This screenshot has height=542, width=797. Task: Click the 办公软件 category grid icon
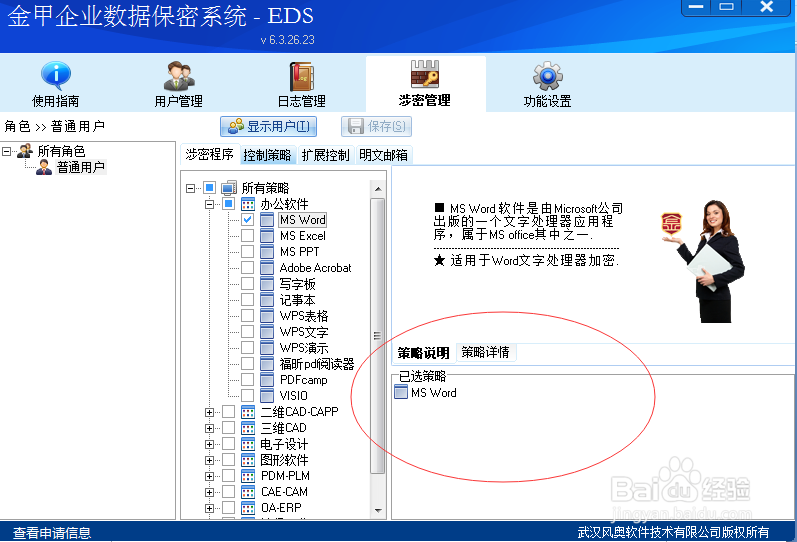click(x=248, y=204)
